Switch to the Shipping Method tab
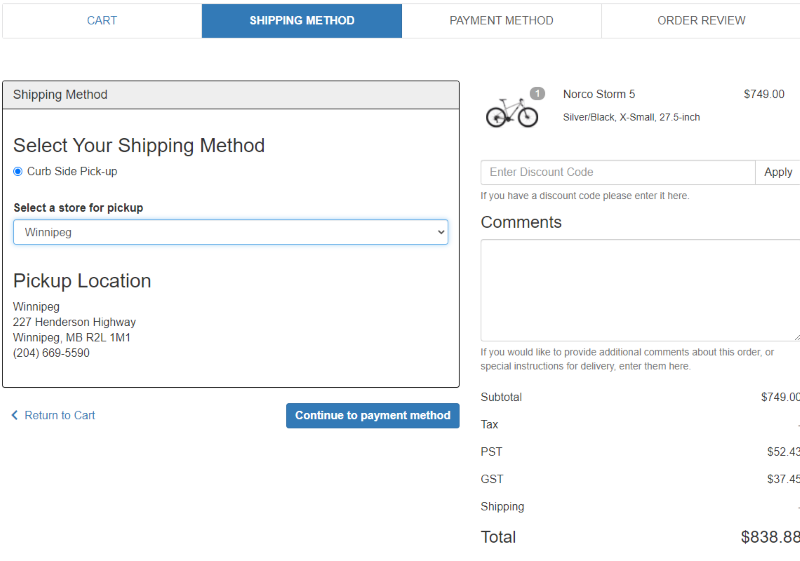 click(x=302, y=21)
